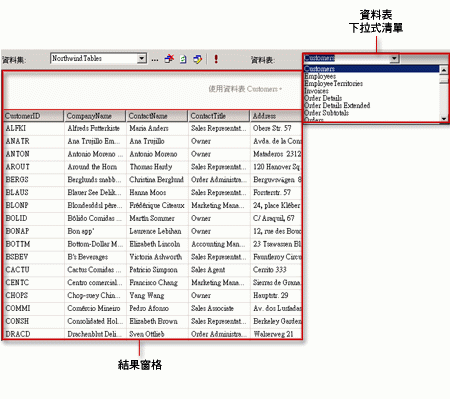
Task: Select Order Details in the table list
Action: point(371,98)
